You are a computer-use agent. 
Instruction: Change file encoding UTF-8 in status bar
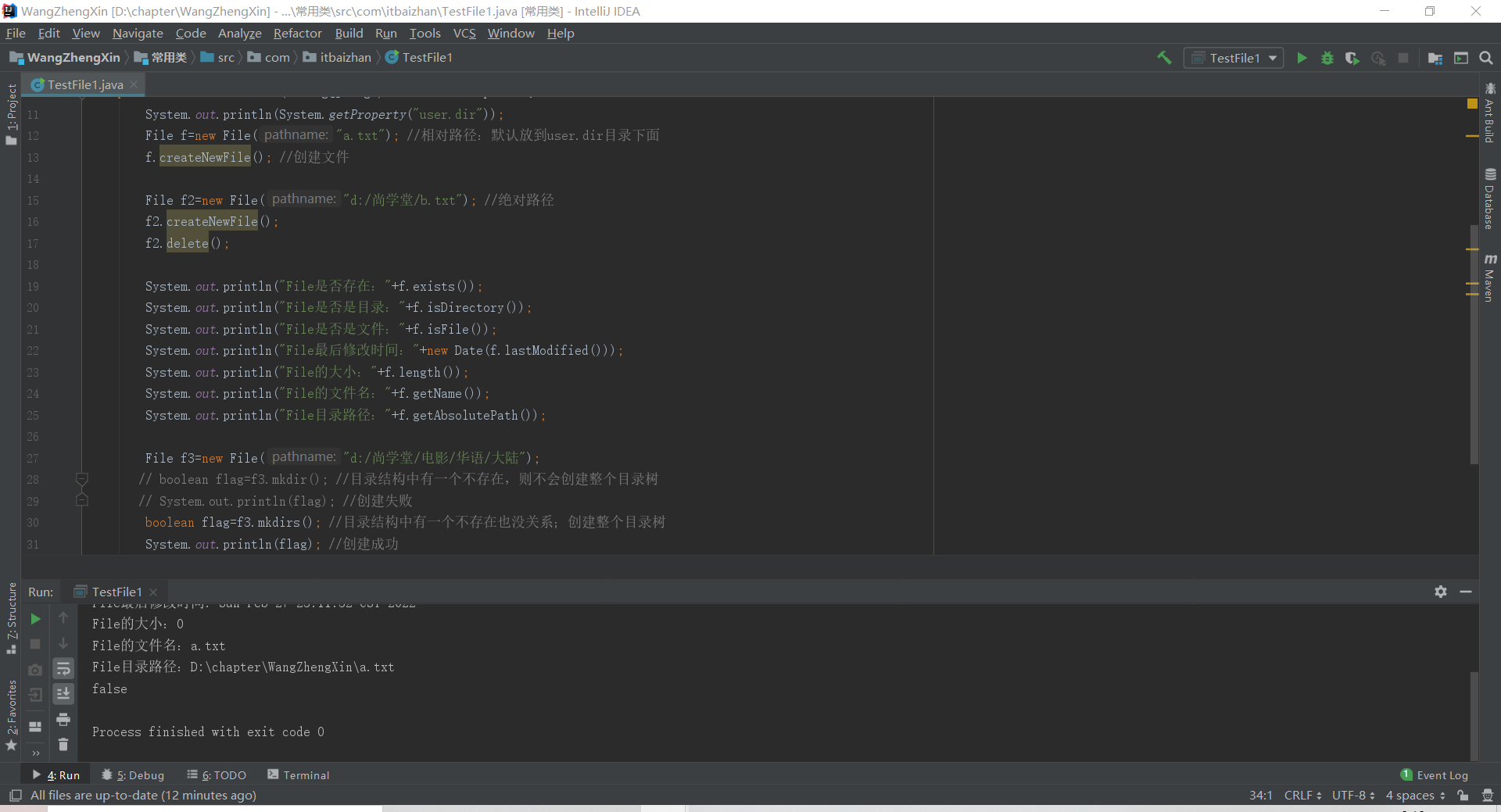[1353, 796]
